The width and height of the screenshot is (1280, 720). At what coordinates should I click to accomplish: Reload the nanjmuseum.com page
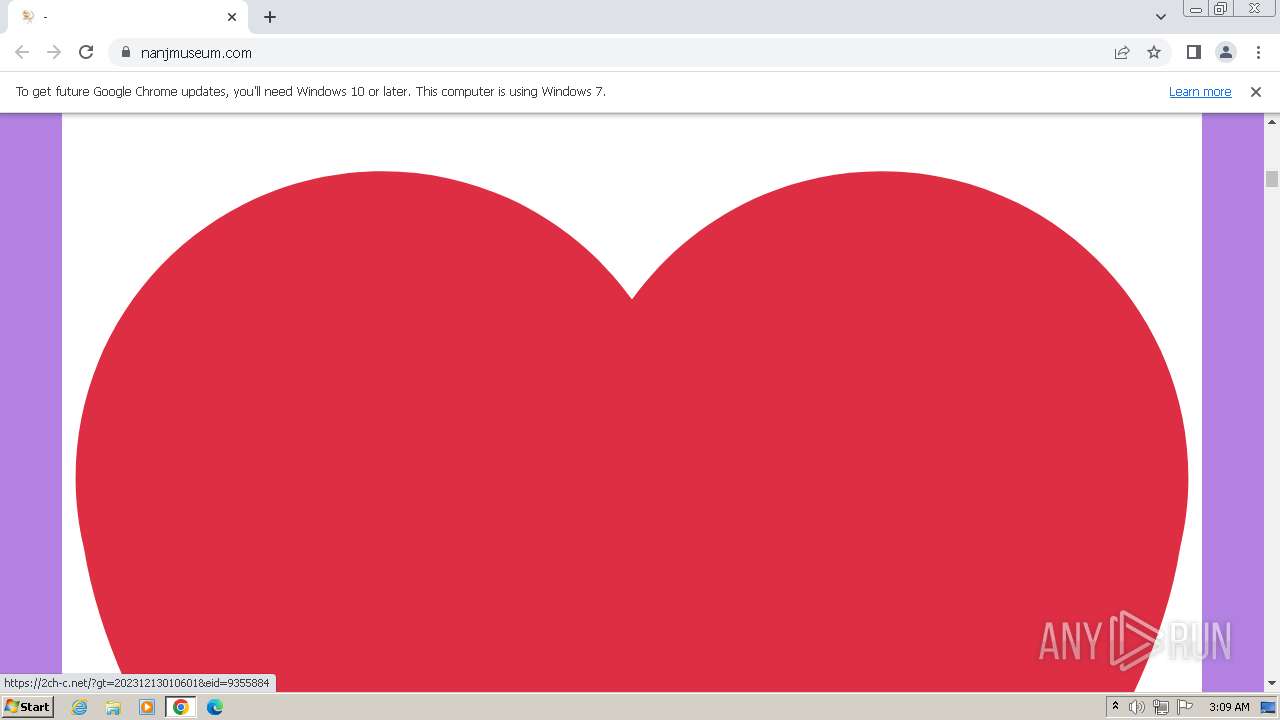click(x=86, y=52)
